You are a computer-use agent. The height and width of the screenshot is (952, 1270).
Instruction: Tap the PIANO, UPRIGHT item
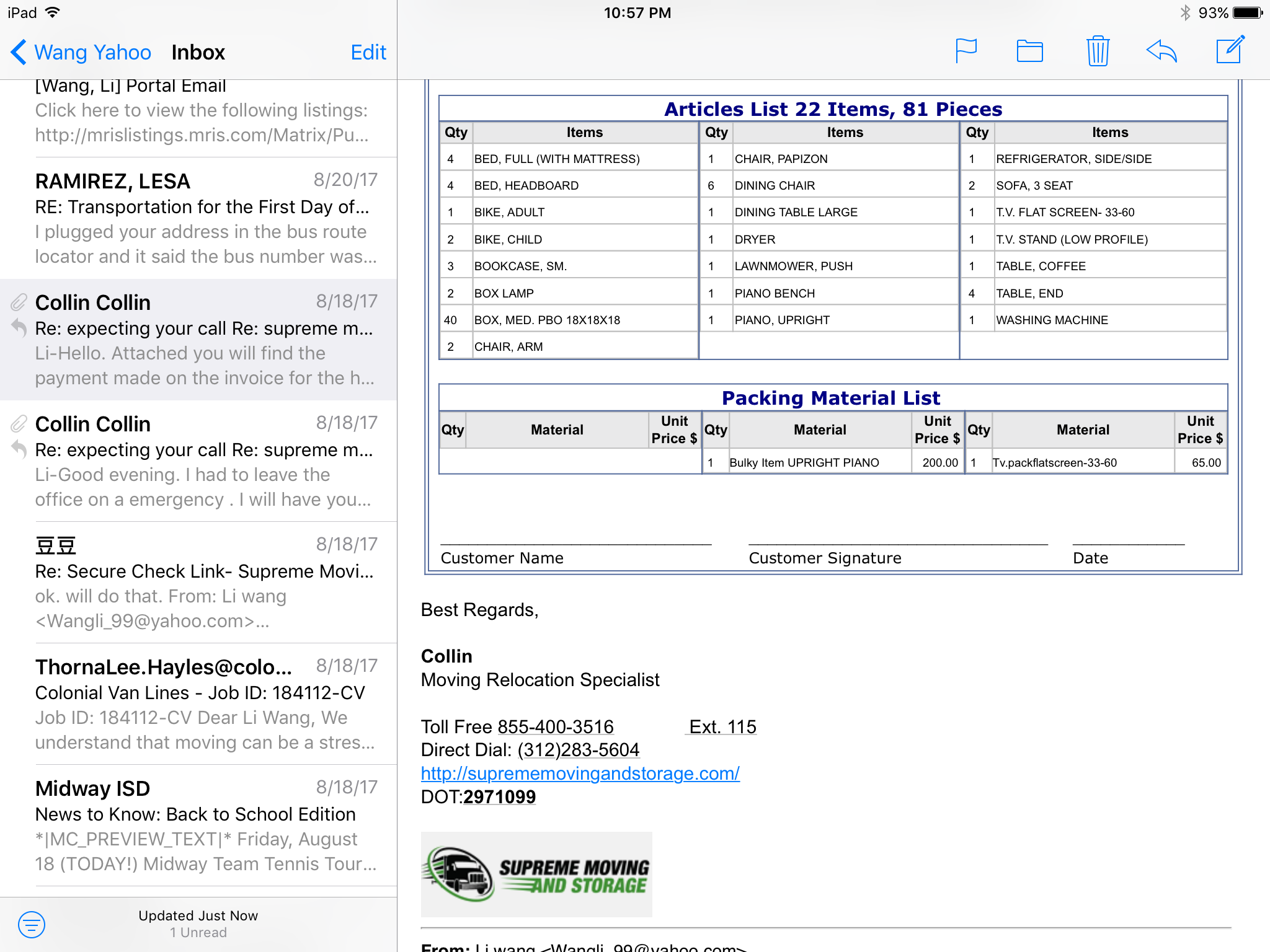point(781,320)
